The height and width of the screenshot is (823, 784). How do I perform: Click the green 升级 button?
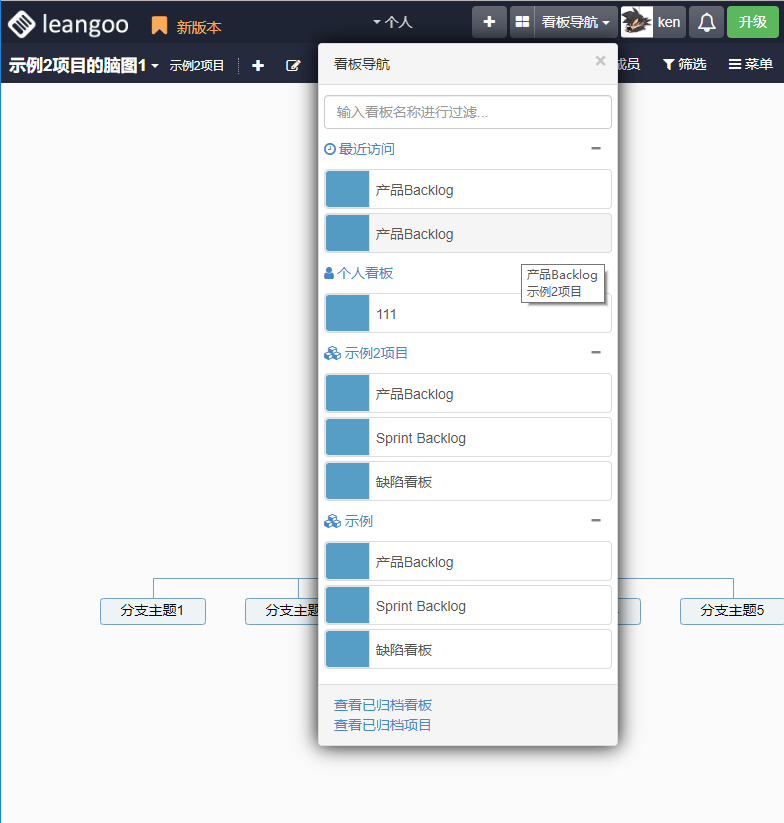752,22
